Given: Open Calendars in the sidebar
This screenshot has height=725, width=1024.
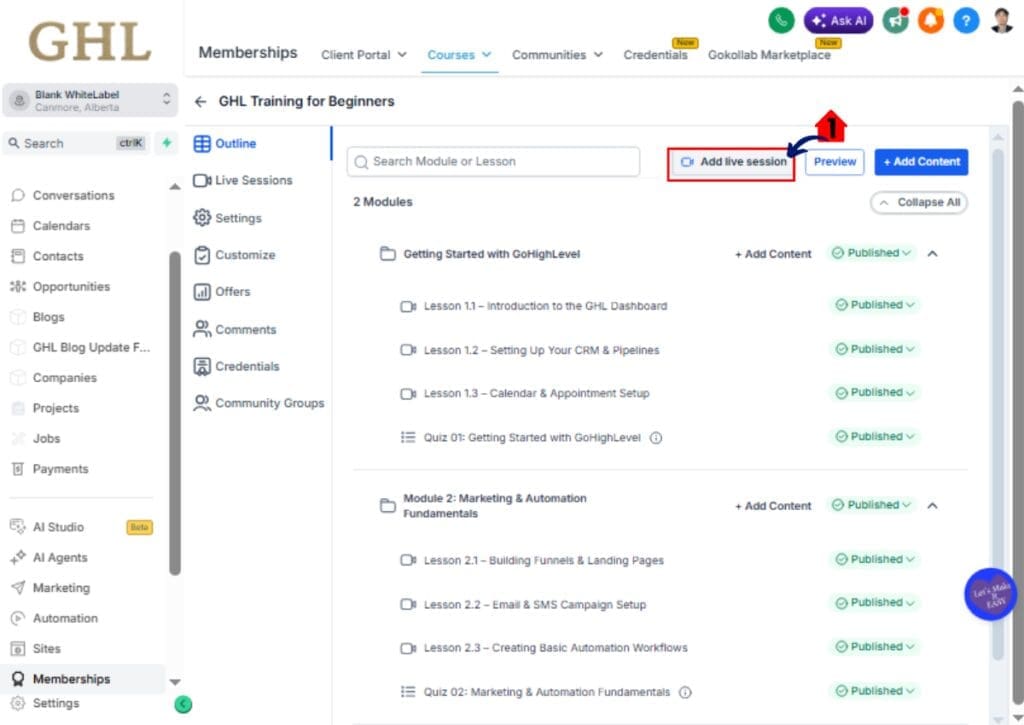Looking at the screenshot, I should click(61, 226).
